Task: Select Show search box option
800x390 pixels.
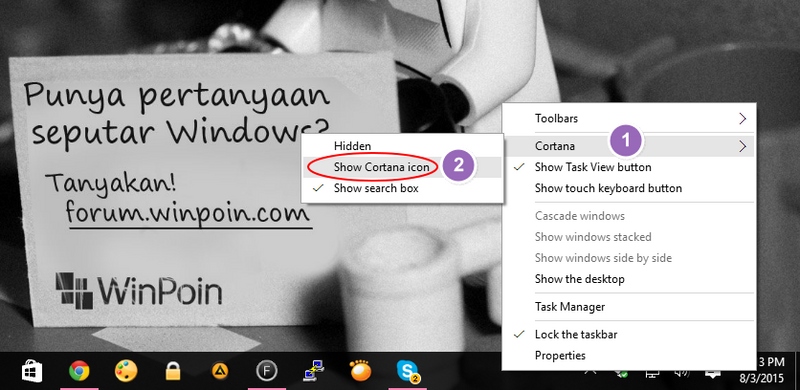Action: (403, 188)
